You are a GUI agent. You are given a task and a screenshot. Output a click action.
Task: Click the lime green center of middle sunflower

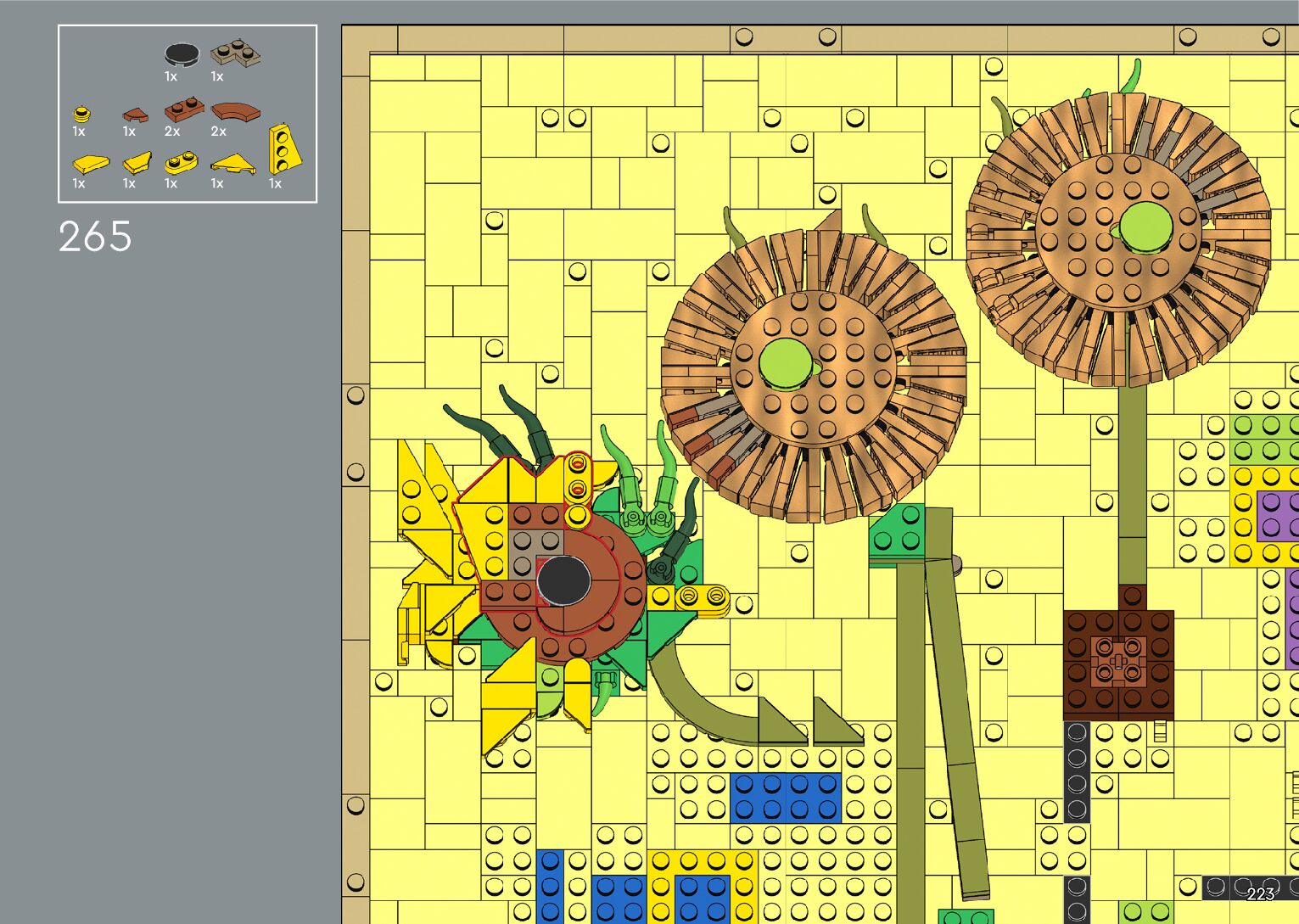point(785,363)
